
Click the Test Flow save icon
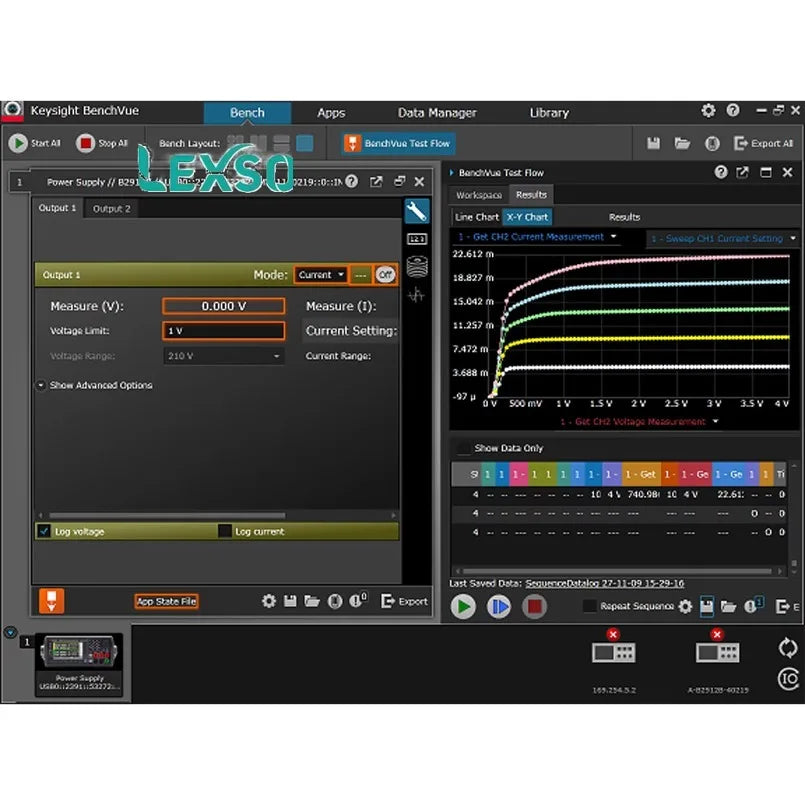tap(706, 606)
